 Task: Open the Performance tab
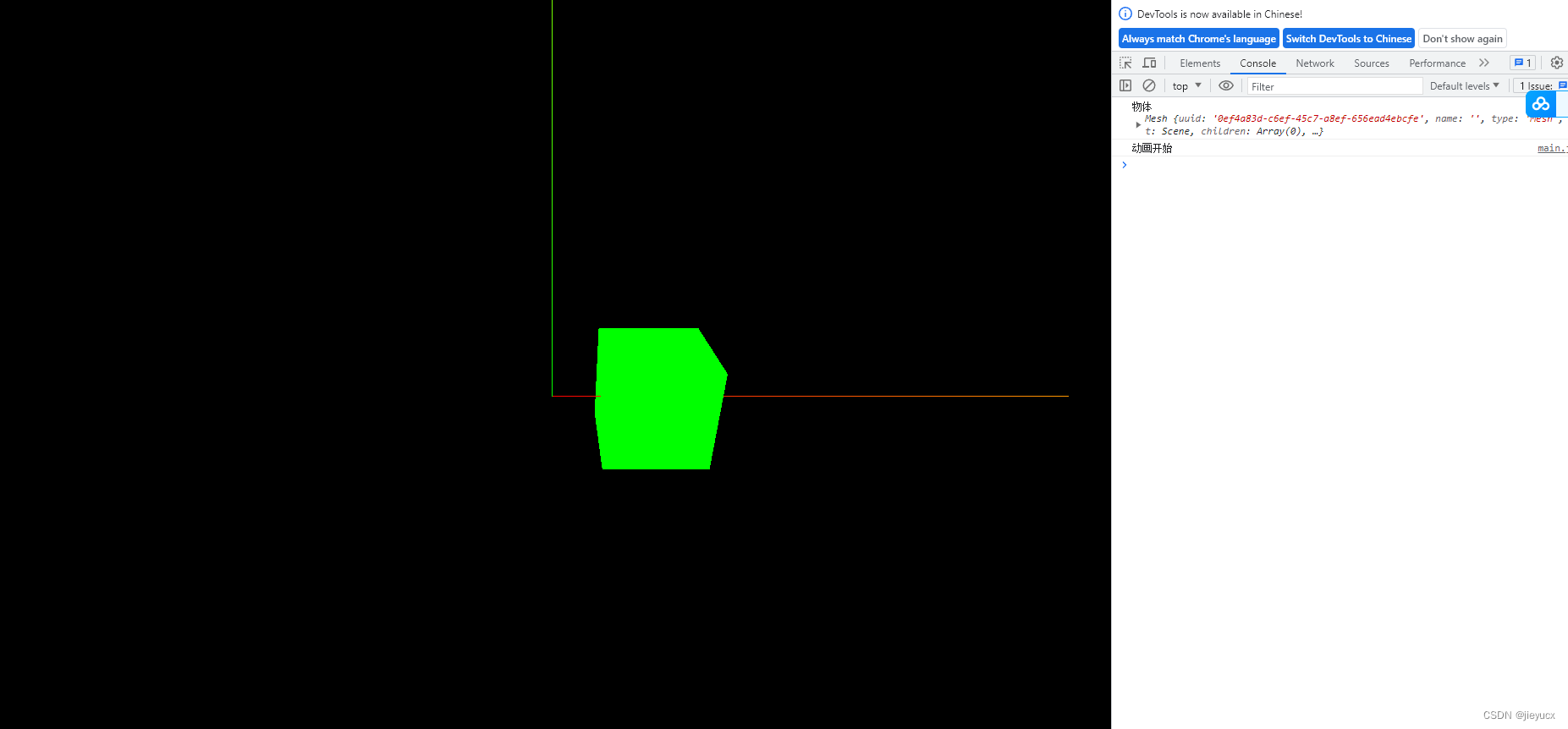(x=1438, y=63)
